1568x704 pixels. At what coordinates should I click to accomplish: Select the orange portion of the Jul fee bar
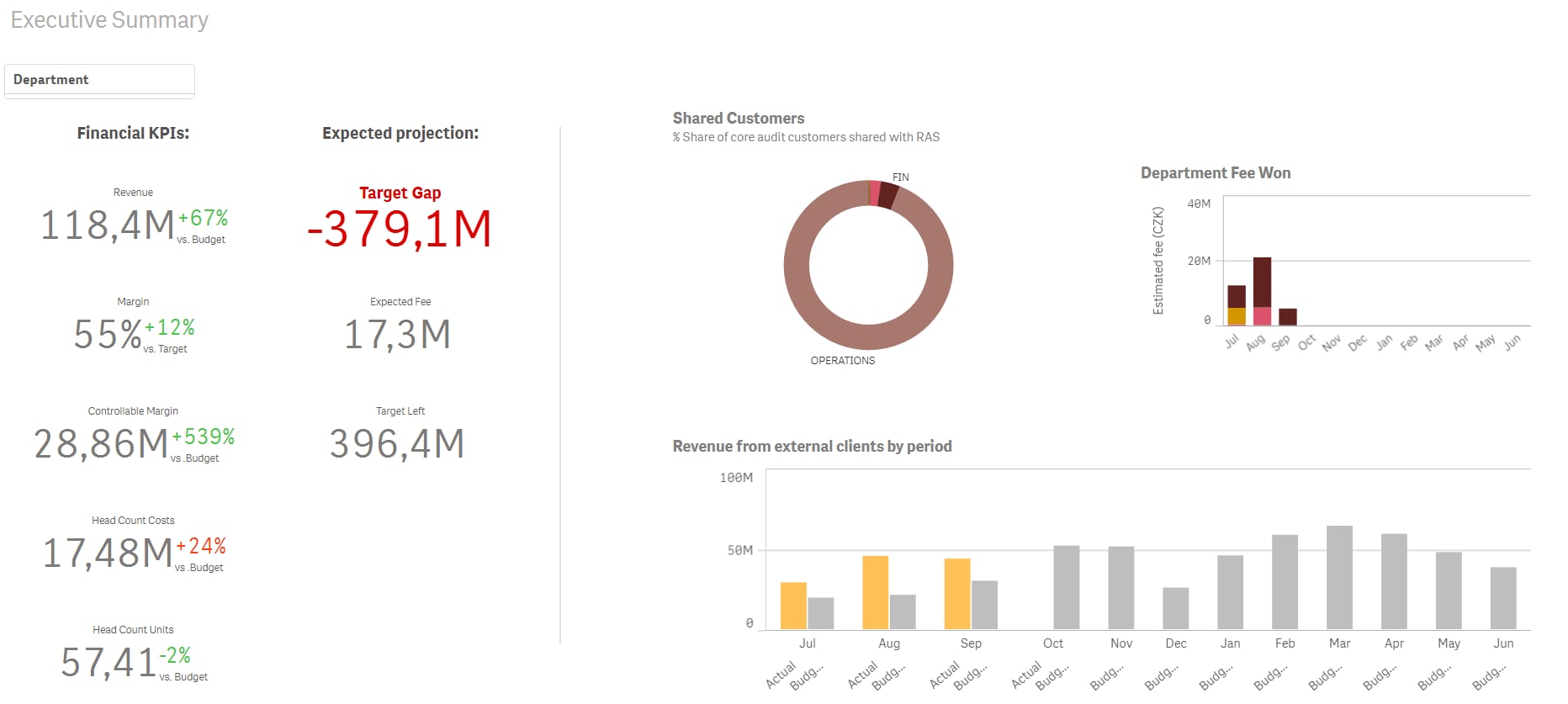click(x=1236, y=316)
